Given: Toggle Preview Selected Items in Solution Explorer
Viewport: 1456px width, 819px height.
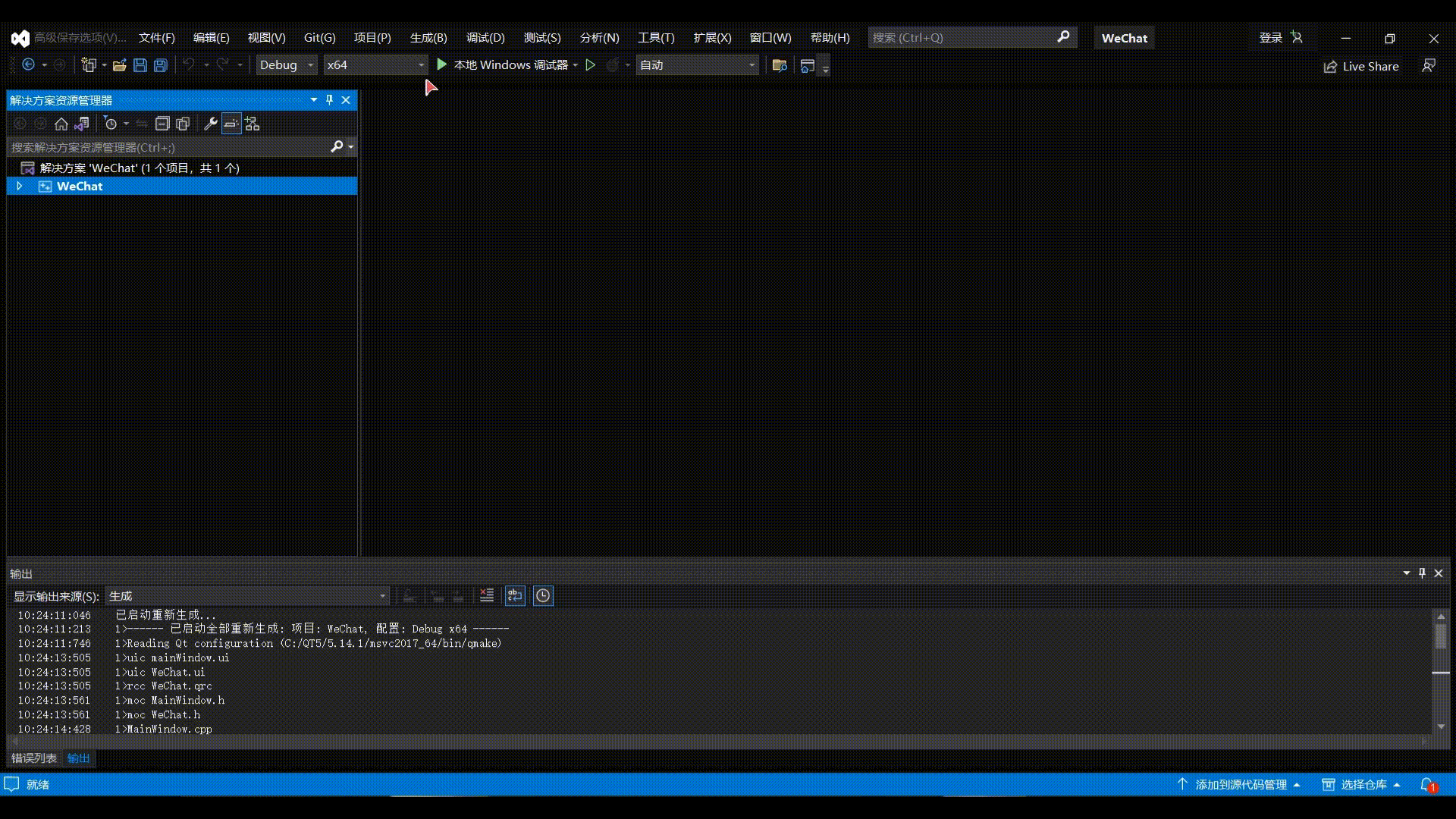Looking at the screenshot, I should coord(231,124).
